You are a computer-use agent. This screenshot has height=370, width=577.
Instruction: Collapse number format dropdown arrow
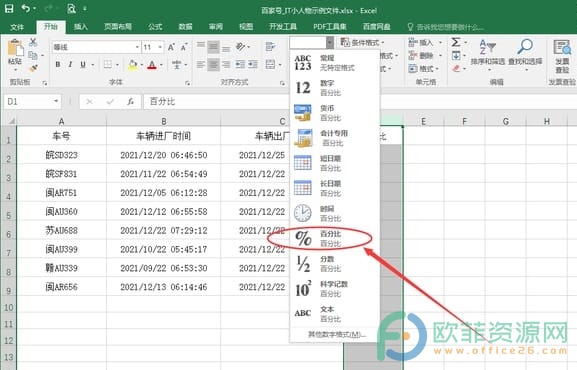point(330,43)
